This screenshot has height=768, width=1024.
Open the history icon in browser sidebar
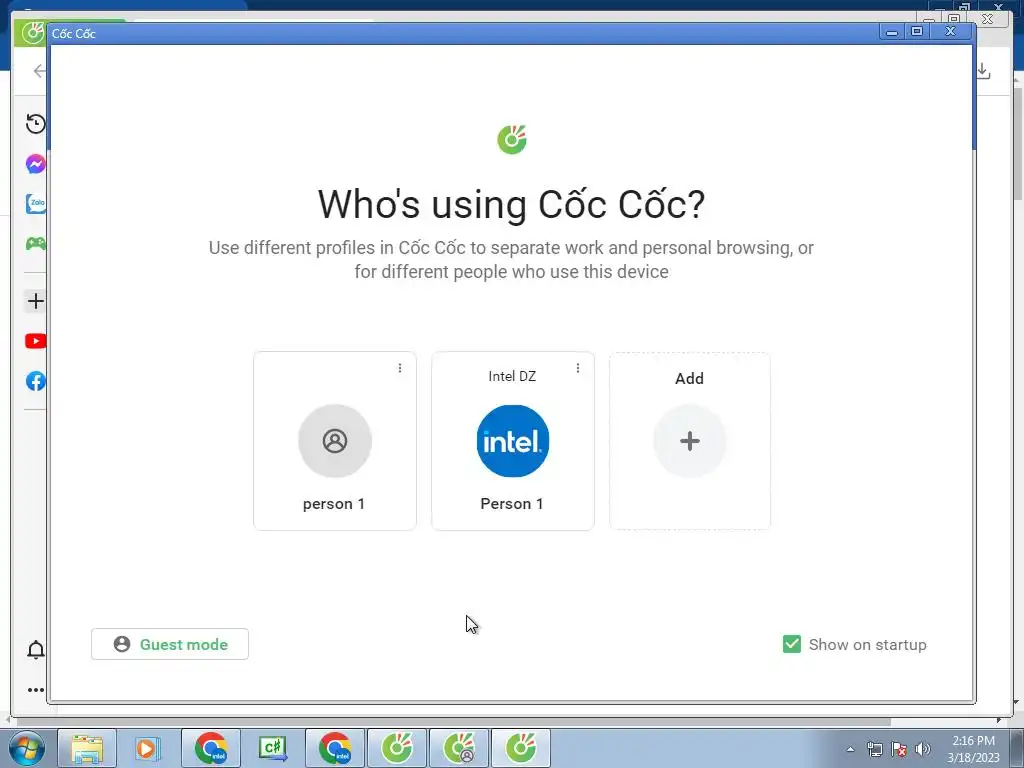click(35, 124)
